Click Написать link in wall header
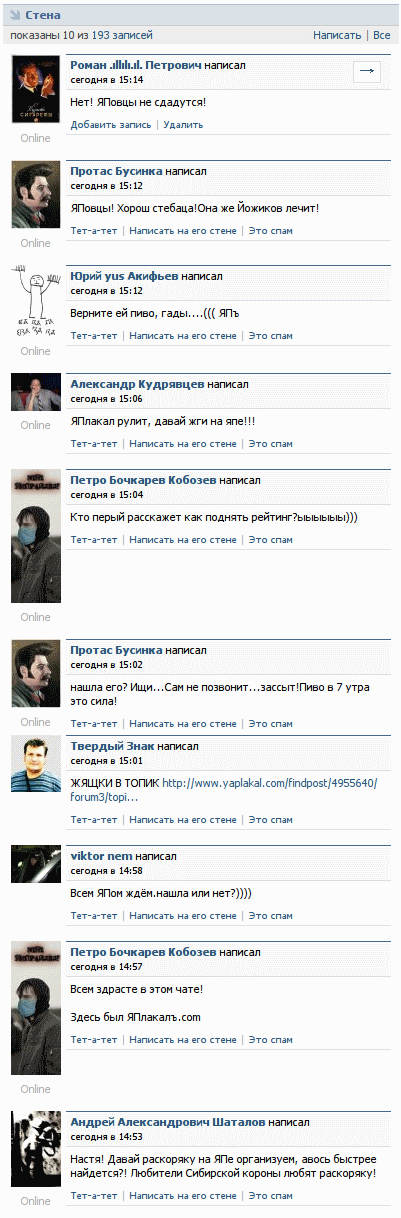This screenshot has width=401, height=1218. click(337, 35)
